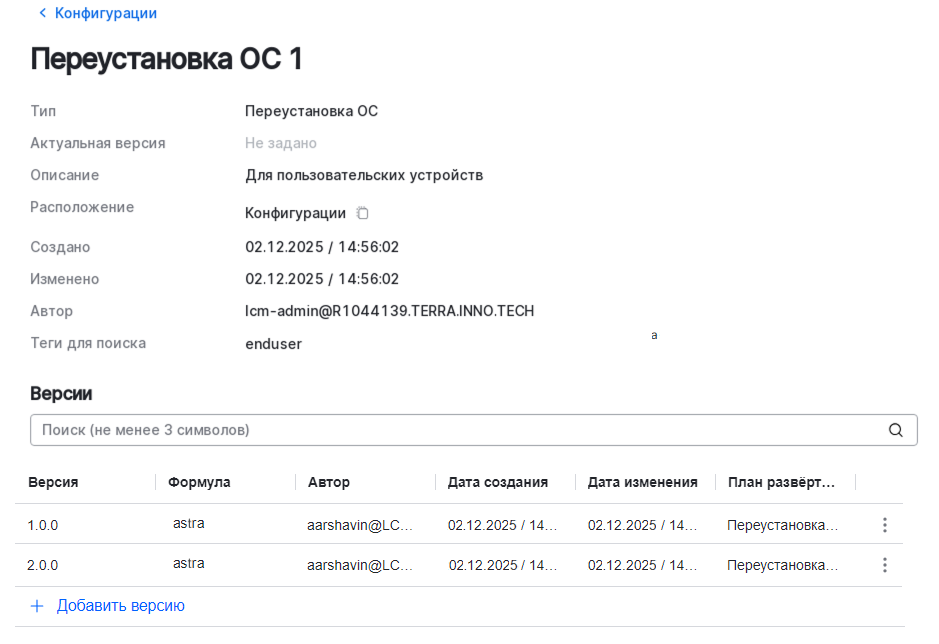Open deployment plan of version 1.0.0

[x=782, y=523]
